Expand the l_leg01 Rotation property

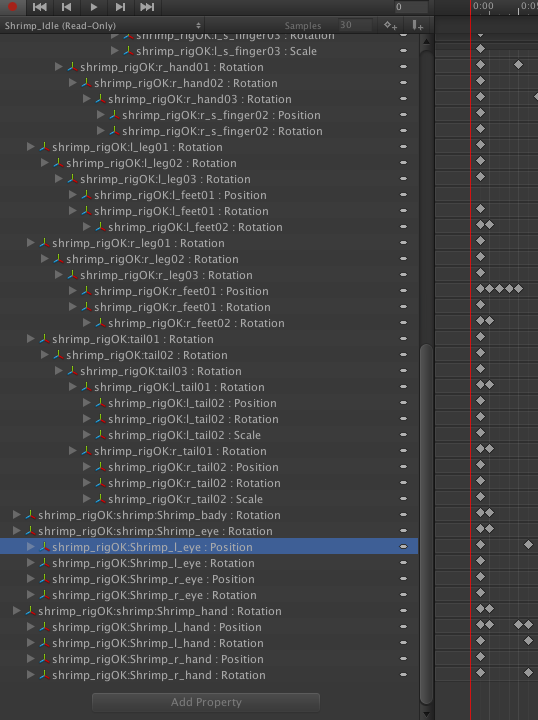tap(31, 146)
